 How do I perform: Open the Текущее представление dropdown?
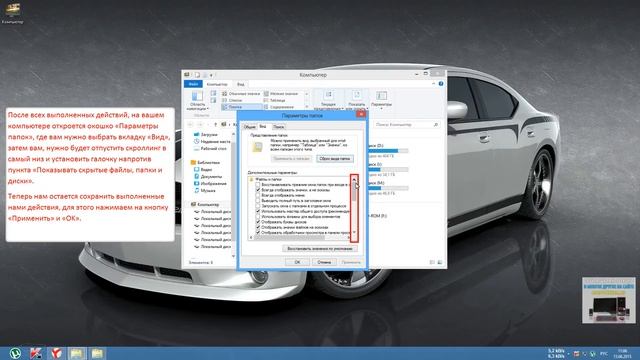pyautogui.click(x=329, y=100)
